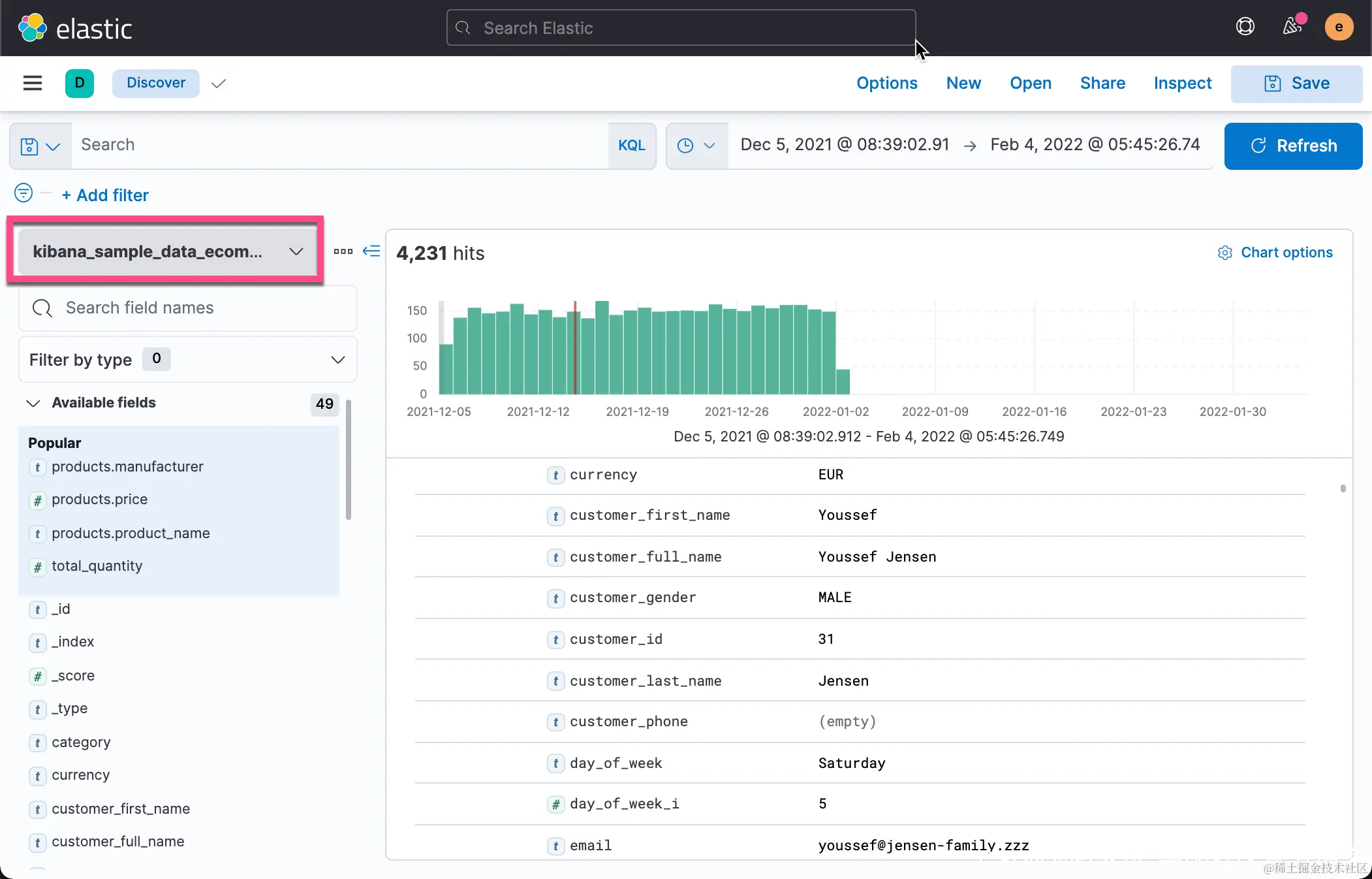1372x879 pixels.
Task: Open the Inspect menu item
Action: (1182, 83)
